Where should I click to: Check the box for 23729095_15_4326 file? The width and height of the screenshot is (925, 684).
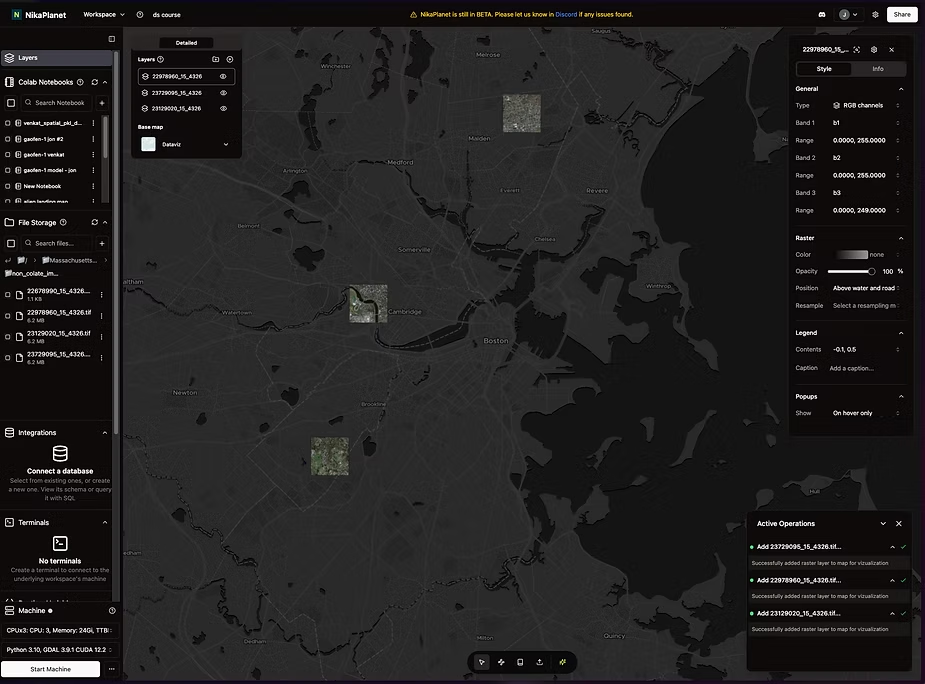coord(8,358)
